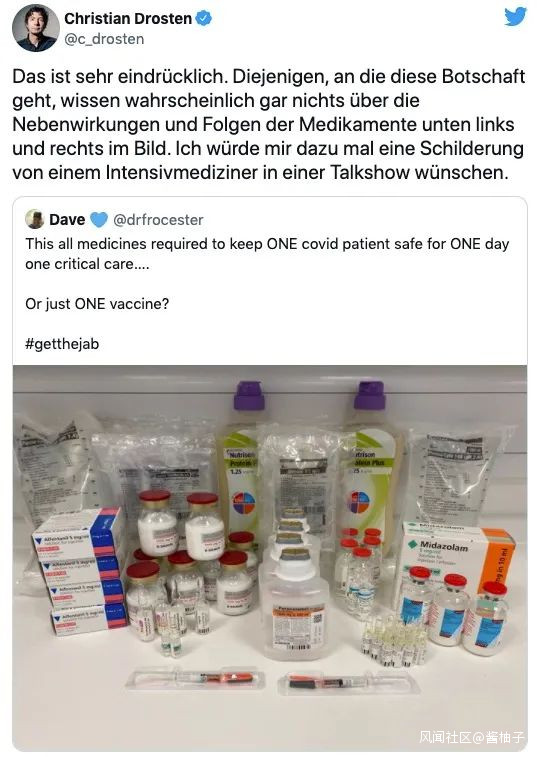Open the quoted tweet text about ONE covid patient
The width and height of the screenshot is (537, 757).
pos(267,253)
